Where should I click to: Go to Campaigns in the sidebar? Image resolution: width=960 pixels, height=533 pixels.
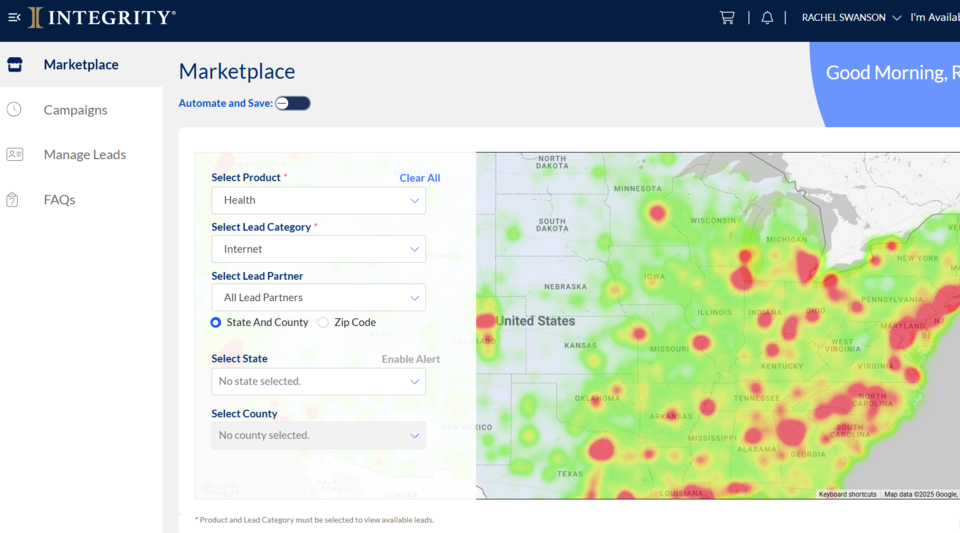(x=75, y=110)
